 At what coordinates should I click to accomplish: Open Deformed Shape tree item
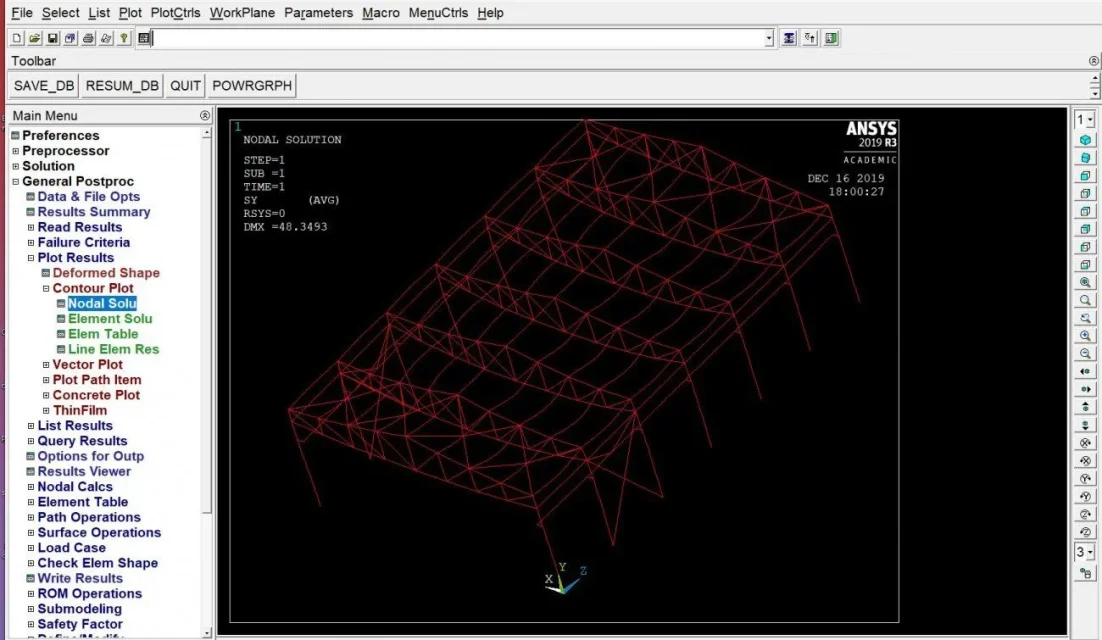click(x=105, y=273)
